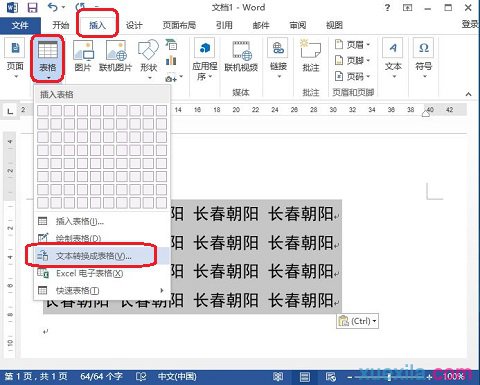Switch to Web Layout view icon
Viewport: 480px width, 385px height.
pos(330,377)
